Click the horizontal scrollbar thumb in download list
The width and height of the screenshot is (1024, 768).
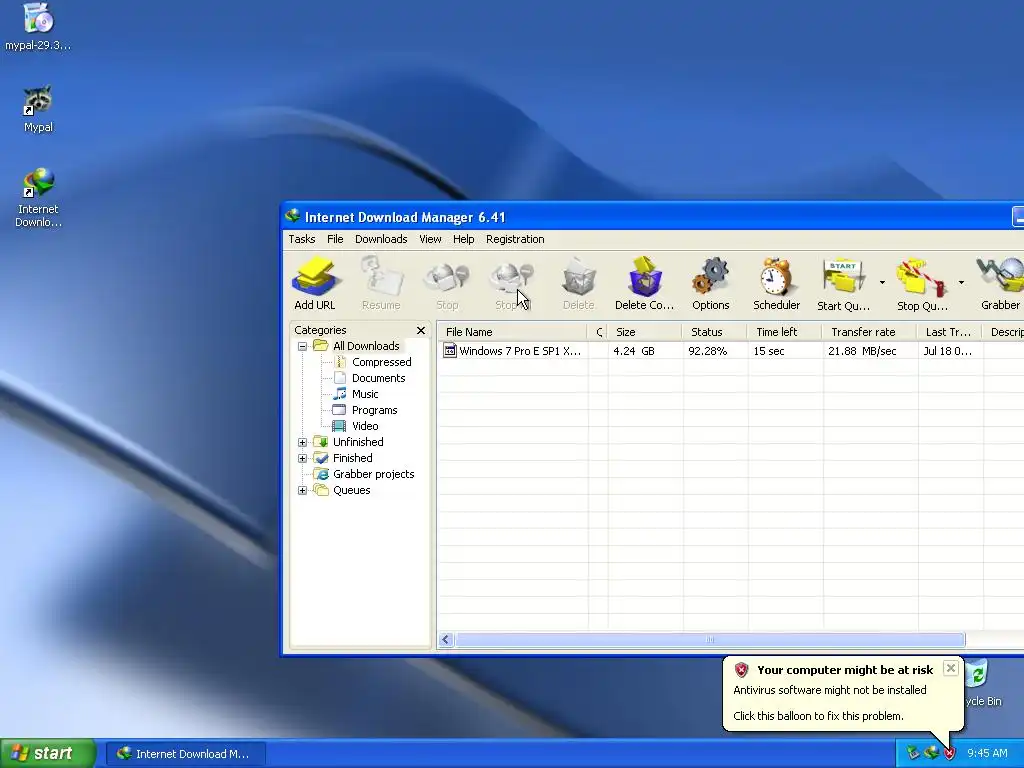(x=710, y=639)
